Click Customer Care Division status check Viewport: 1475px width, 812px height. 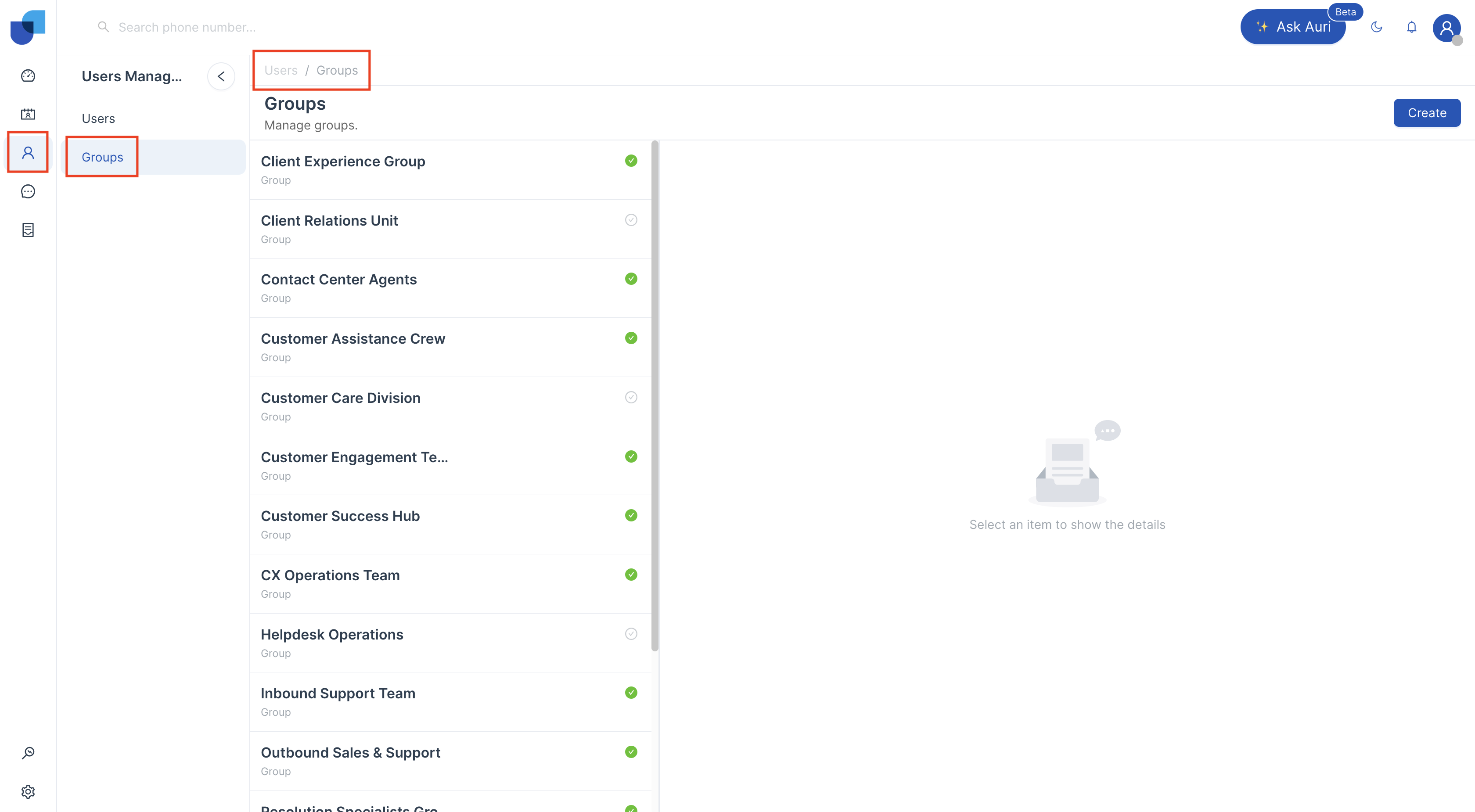(631, 397)
